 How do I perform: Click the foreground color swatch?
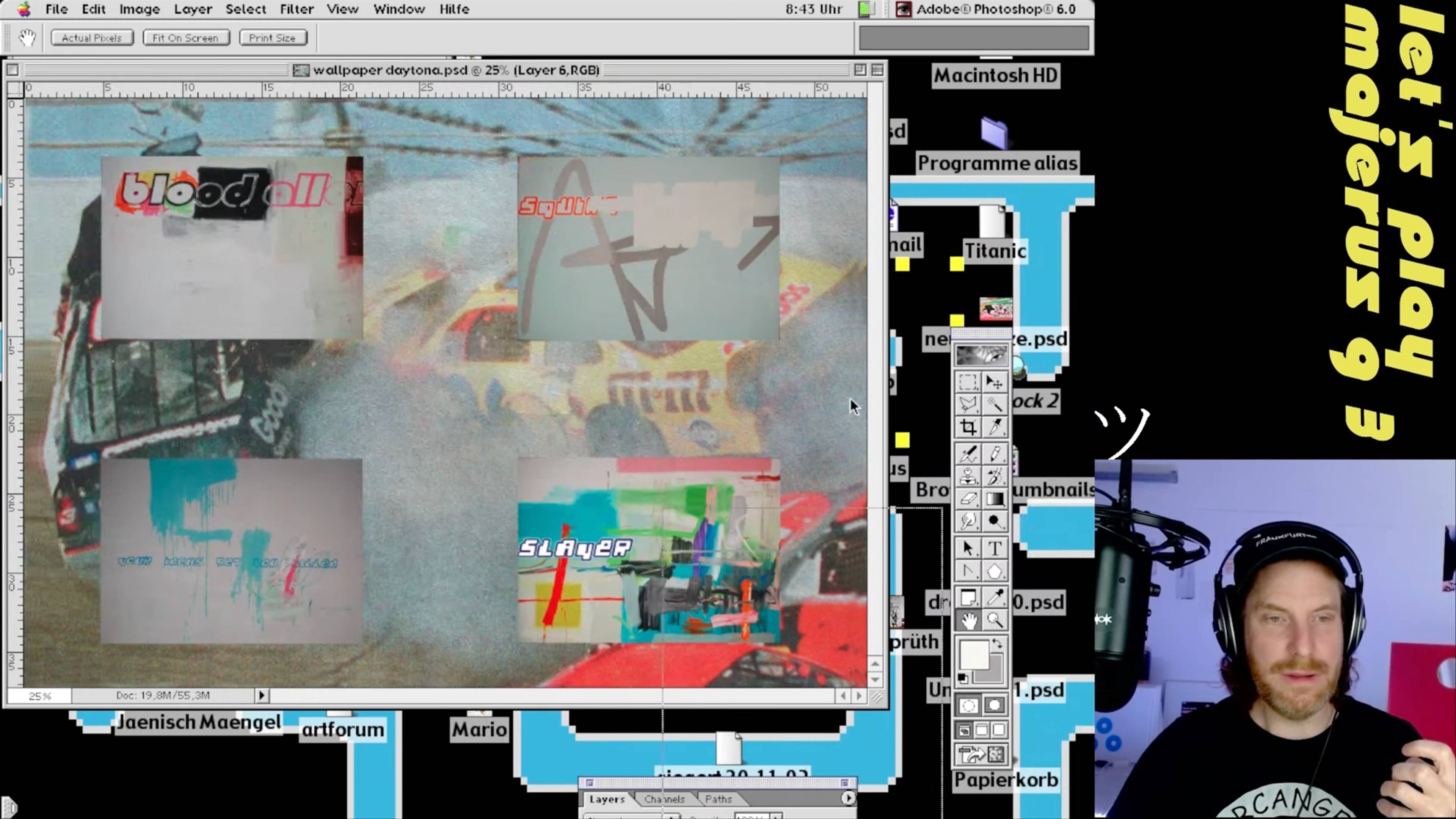pyautogui.click(x=973, y=654)
